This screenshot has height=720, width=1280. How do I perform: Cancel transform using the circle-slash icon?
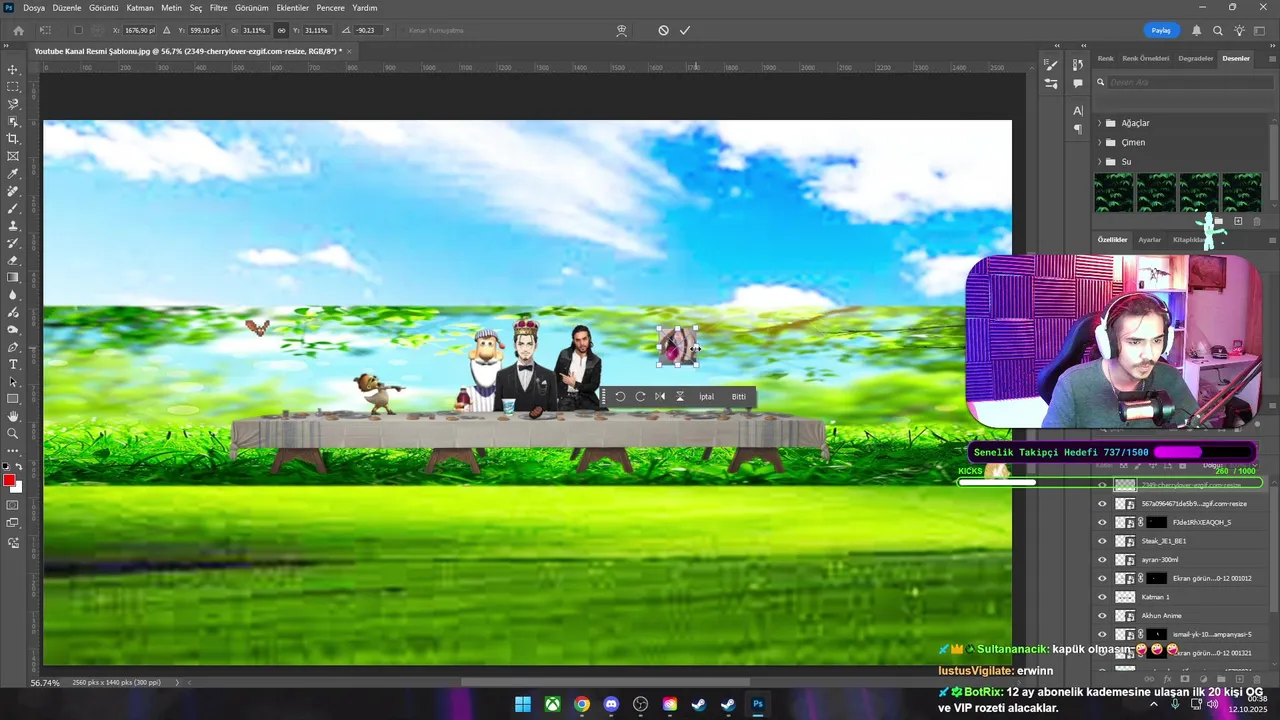pos(663,30)
